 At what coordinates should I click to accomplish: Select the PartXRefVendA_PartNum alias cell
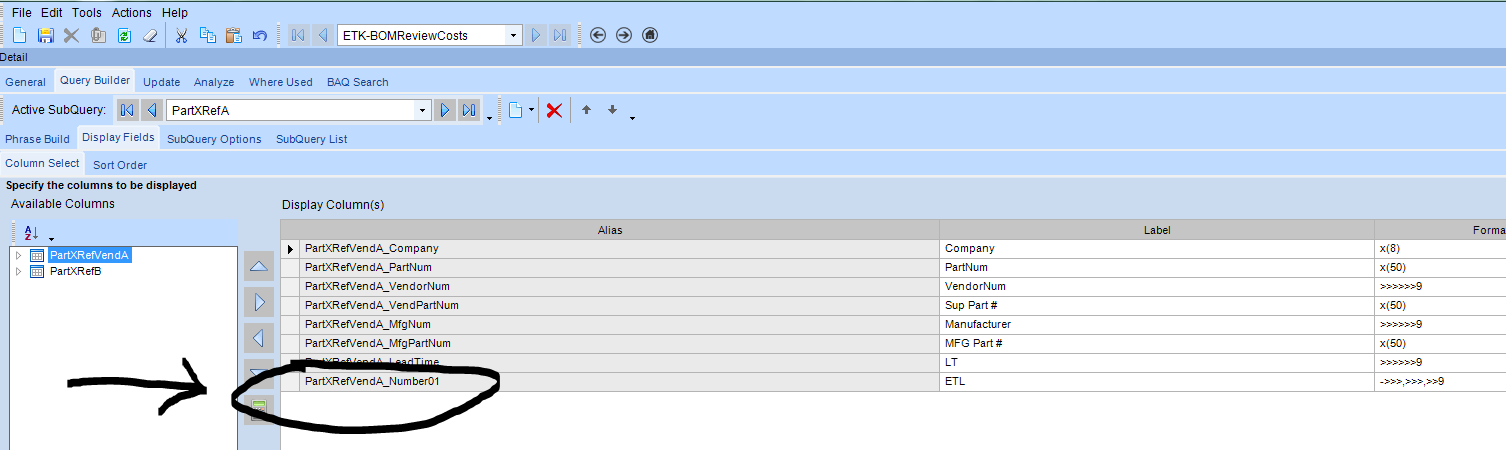click(x=620, y=267)
